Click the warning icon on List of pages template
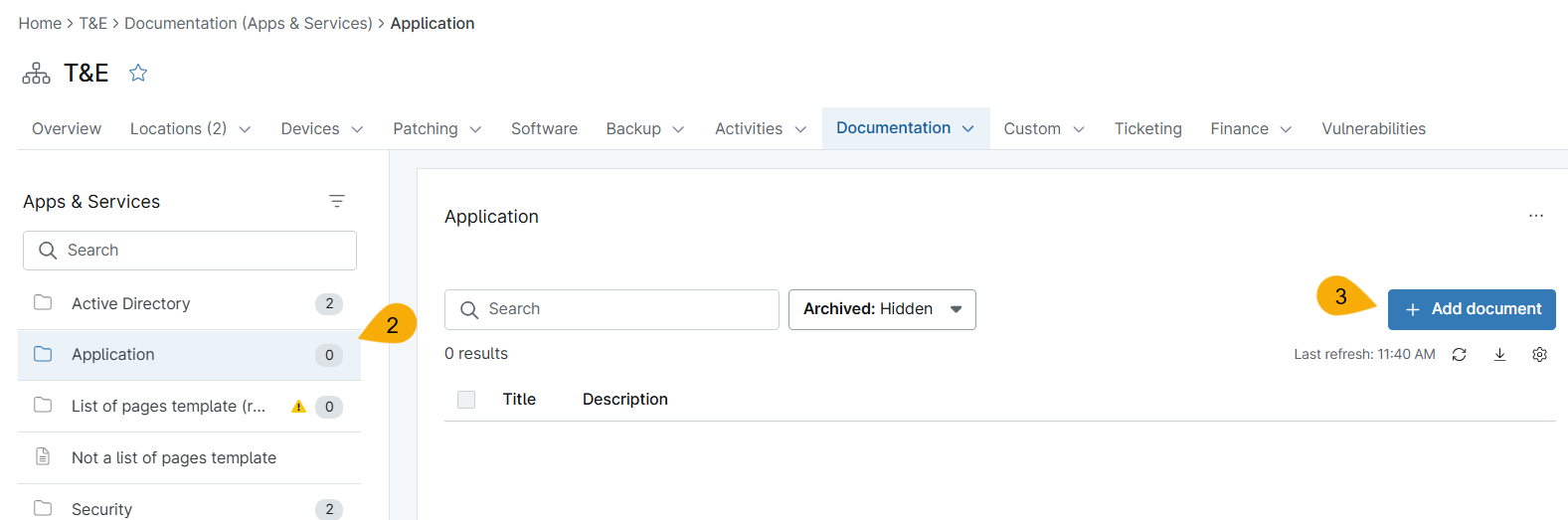The image size is (1568, 520). click(x=298, y=407)
